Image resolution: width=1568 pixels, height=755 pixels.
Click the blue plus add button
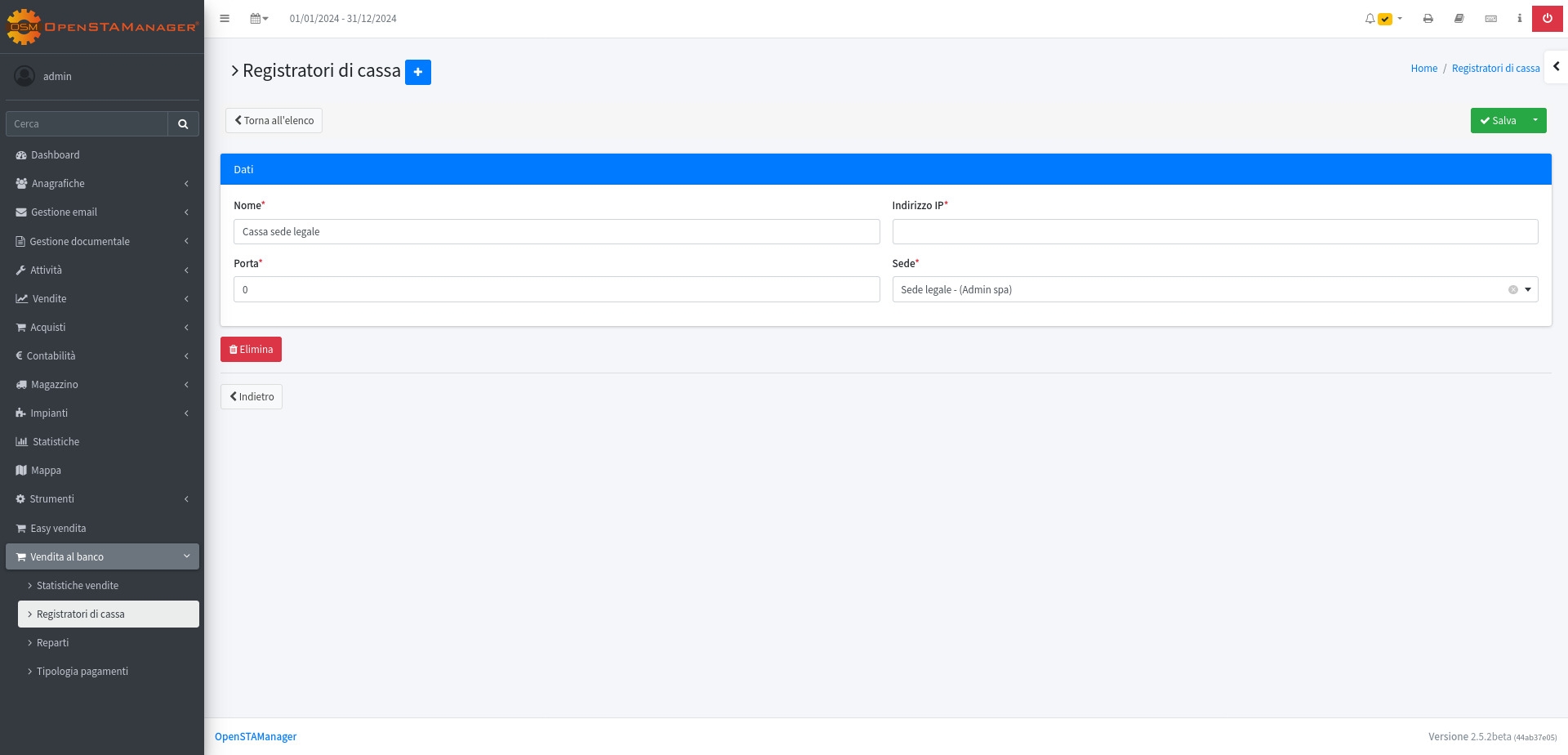[417, 72]
